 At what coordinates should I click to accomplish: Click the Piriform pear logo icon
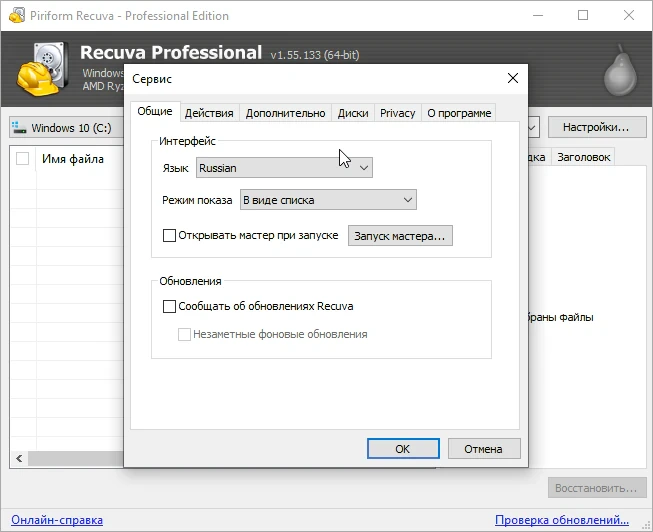(x=620, y=70)
